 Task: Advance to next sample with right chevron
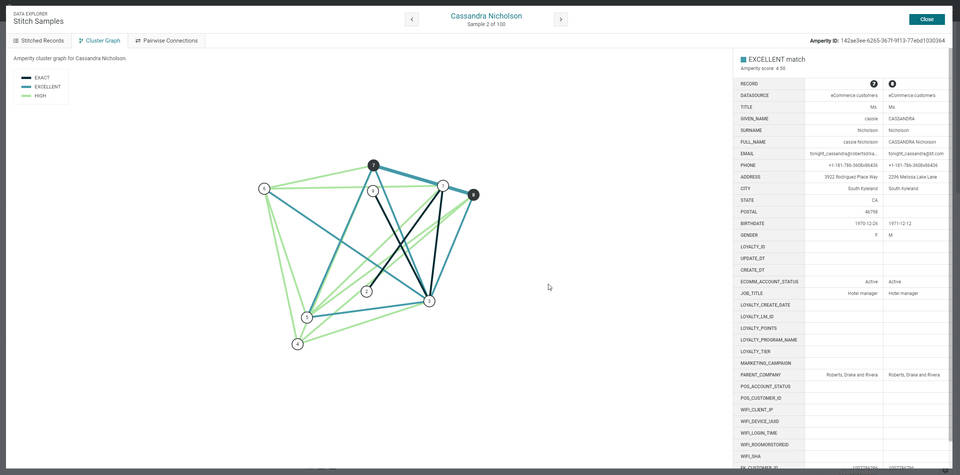[x=560, y=19]
